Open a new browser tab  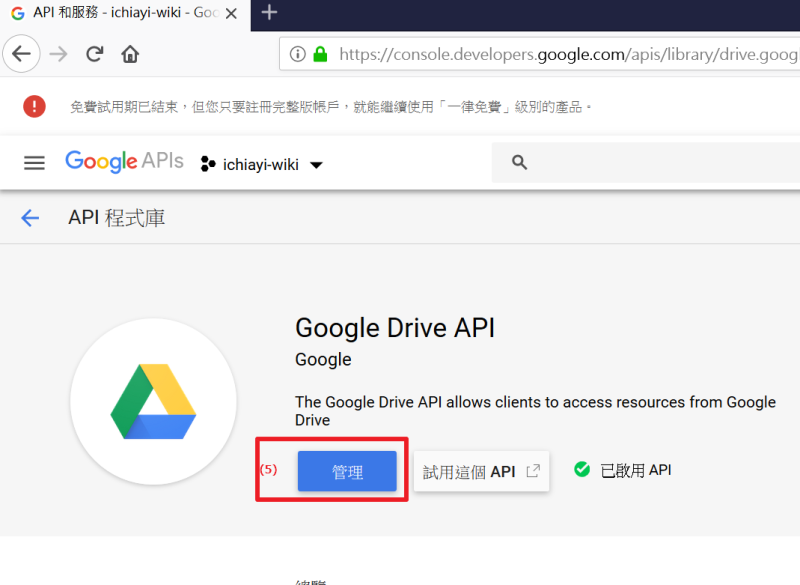tap(269, 12)
